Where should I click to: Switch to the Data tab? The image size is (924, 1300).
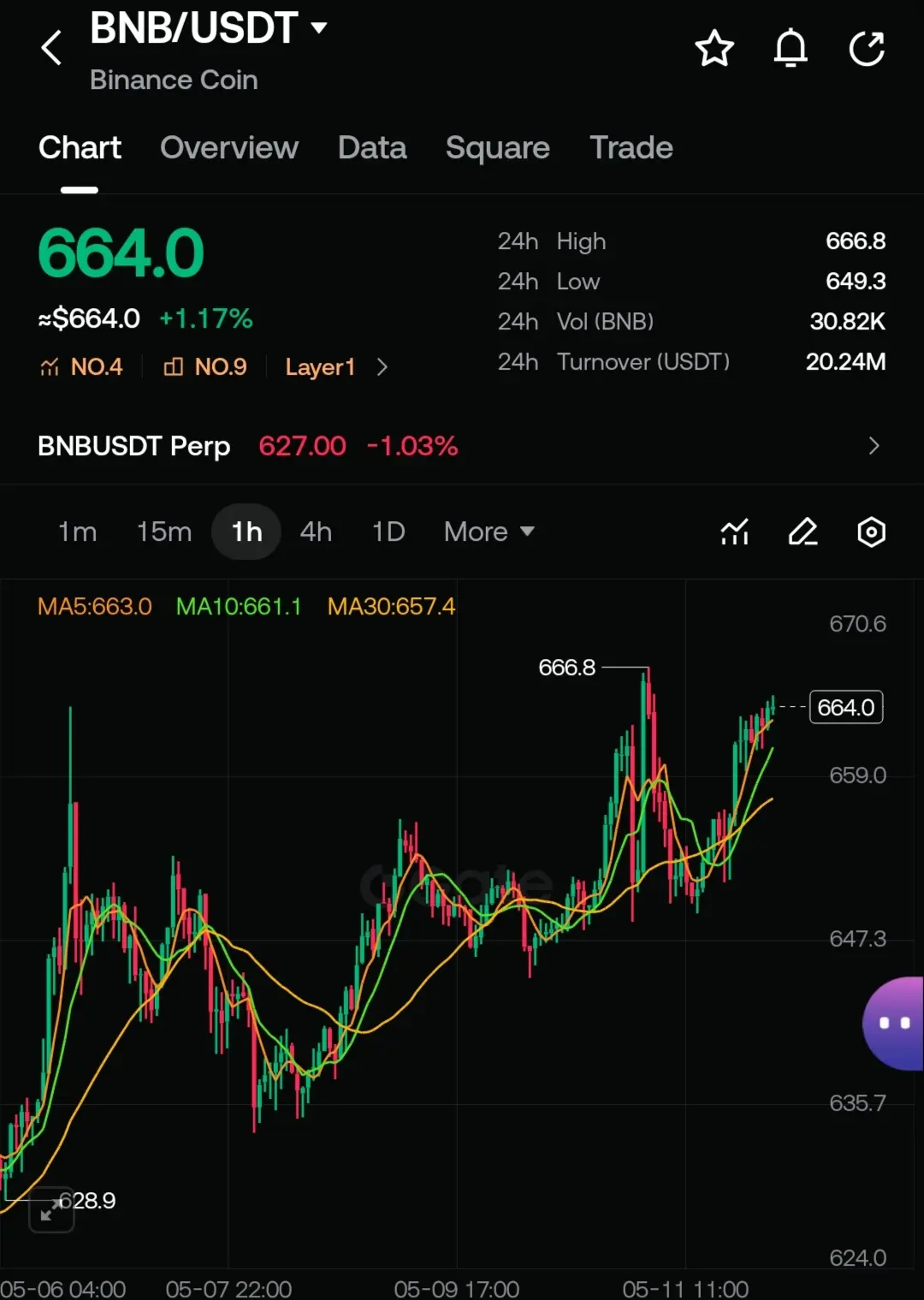372,148
